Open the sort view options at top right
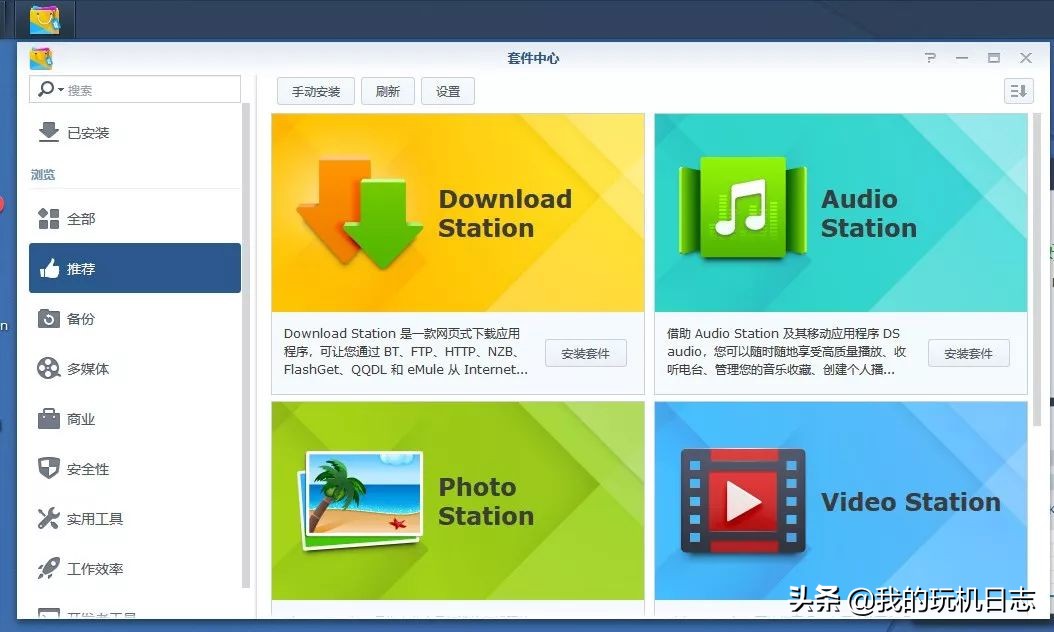 (x=1018, y=91)
